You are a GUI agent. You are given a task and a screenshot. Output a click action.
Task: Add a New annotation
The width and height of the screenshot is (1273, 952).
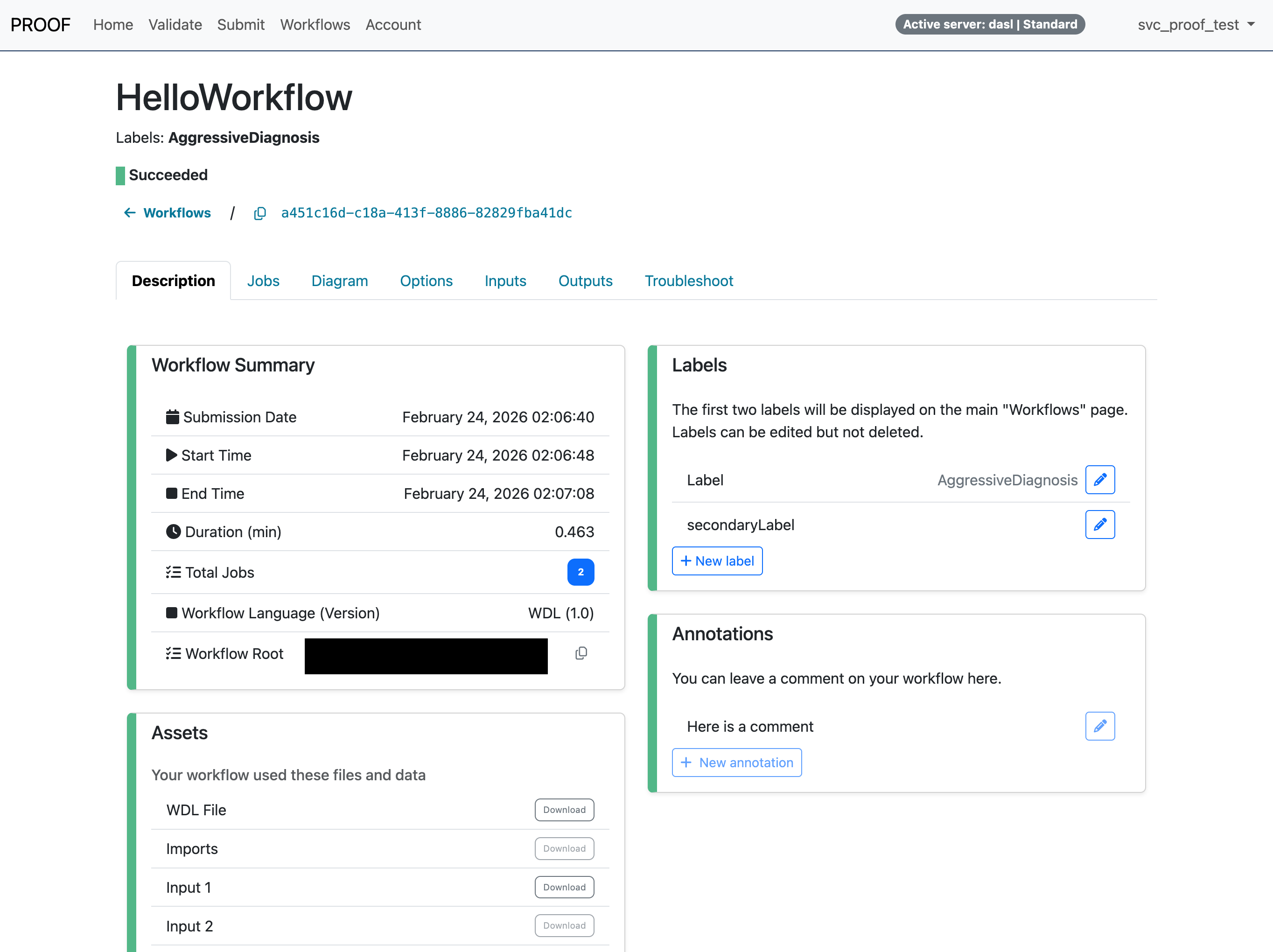[x=737, y=762]
